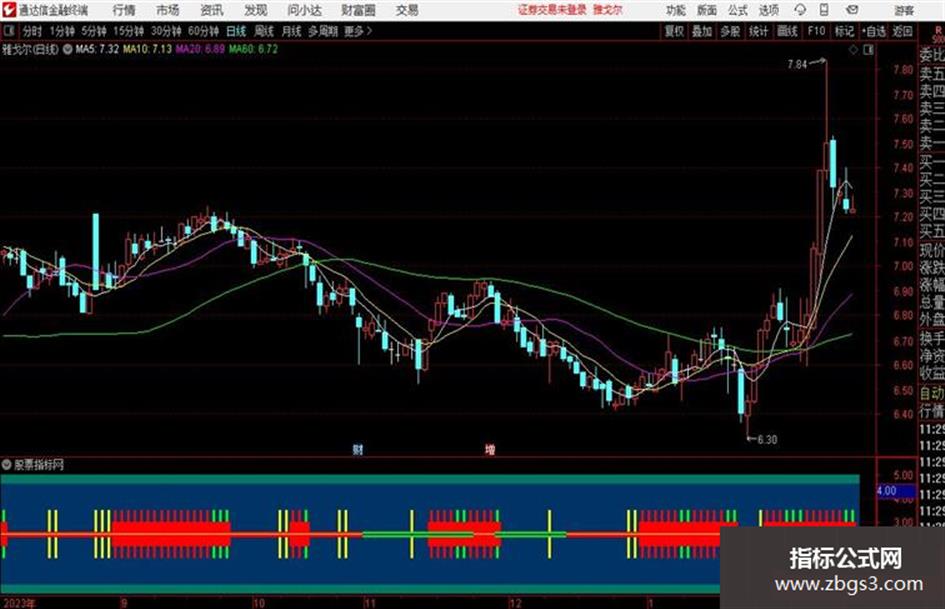Click the MA10: 7.13 label
Viewport: 945px width, 609px height.
(x=148, y=49)
